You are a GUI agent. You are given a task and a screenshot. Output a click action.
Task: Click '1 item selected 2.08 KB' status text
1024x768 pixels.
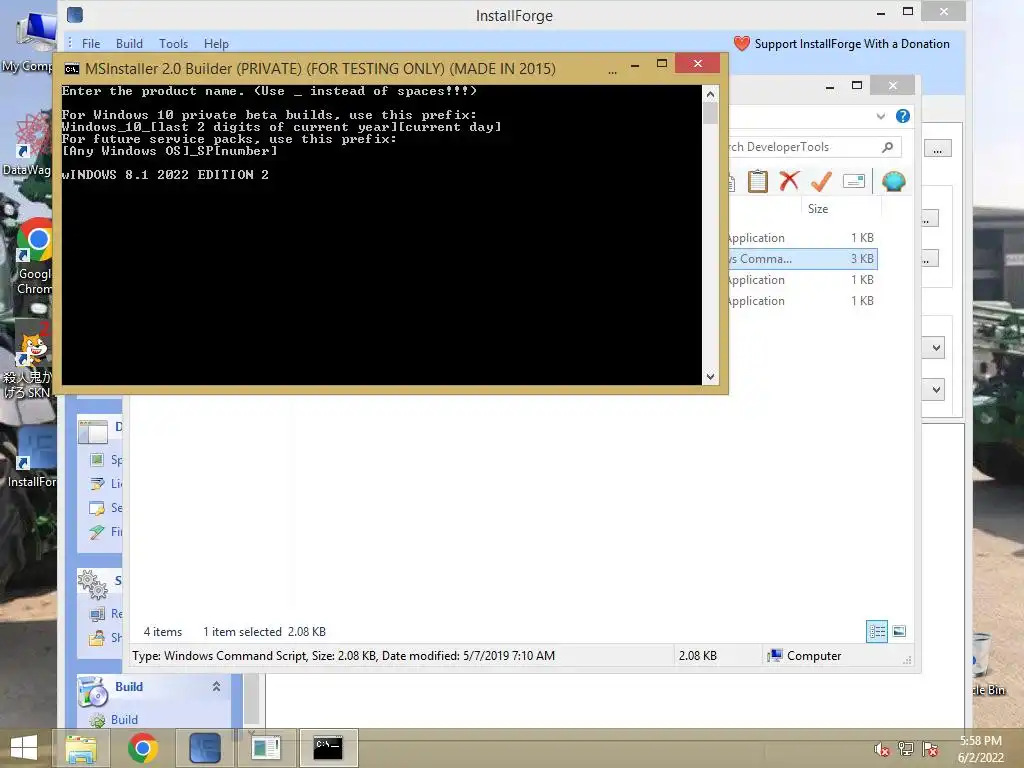264,632
